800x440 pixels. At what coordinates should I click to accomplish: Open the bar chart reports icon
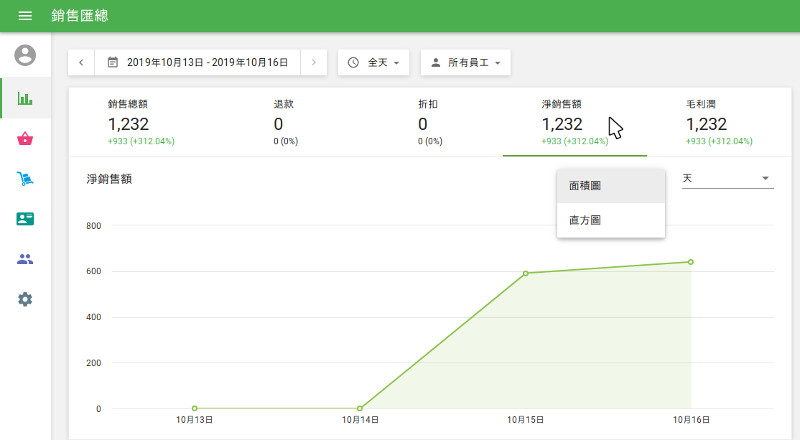[x=25, y=99]
